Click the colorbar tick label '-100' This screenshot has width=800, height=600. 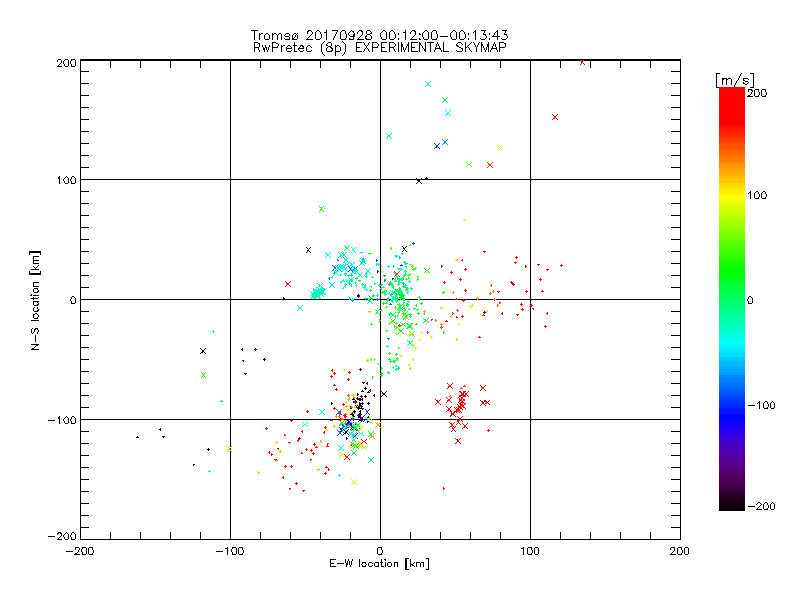pos(761,406)
